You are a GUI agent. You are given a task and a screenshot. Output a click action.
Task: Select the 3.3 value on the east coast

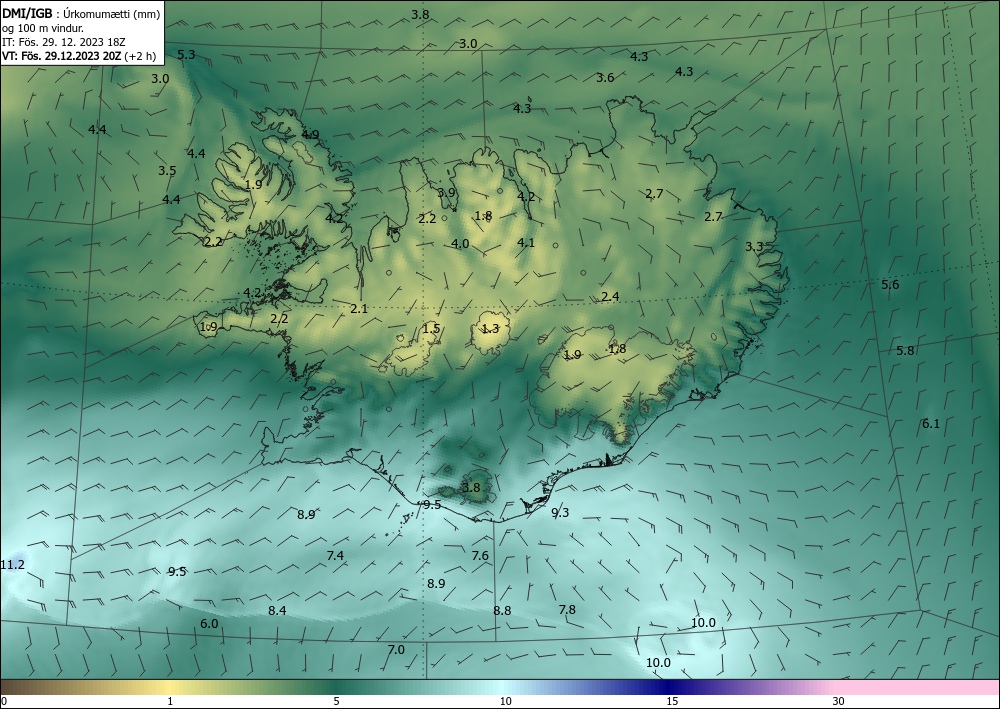[x=754, y=247]
